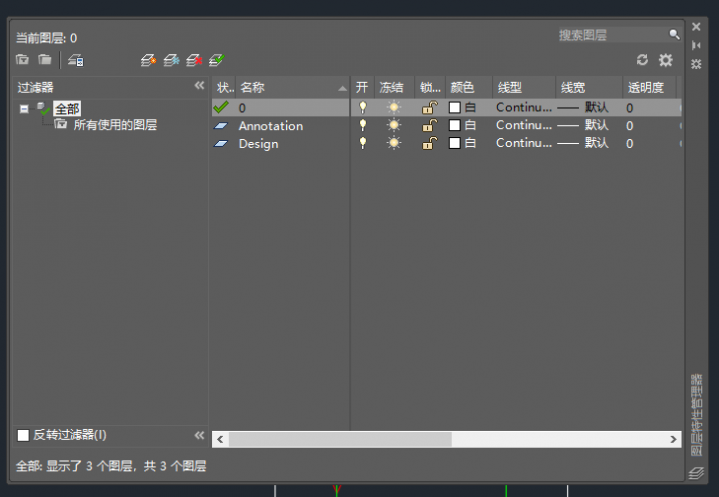
Task: Click the Delete Layer icon
Action: [194, 60]
